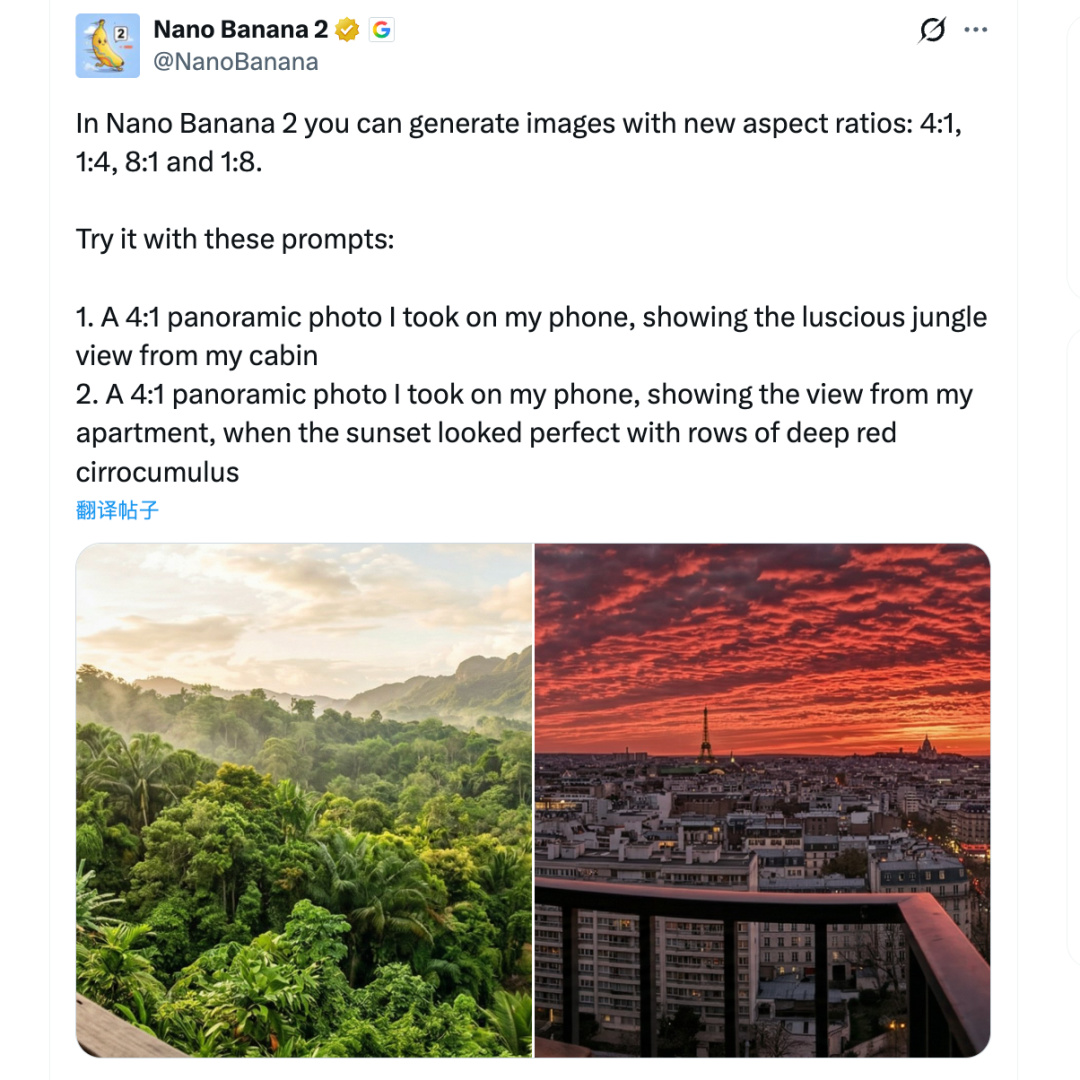Click the 'Try it with these prompts:' line
The width and height of the screenshot is (1080, 1080).
coord(235,240)
